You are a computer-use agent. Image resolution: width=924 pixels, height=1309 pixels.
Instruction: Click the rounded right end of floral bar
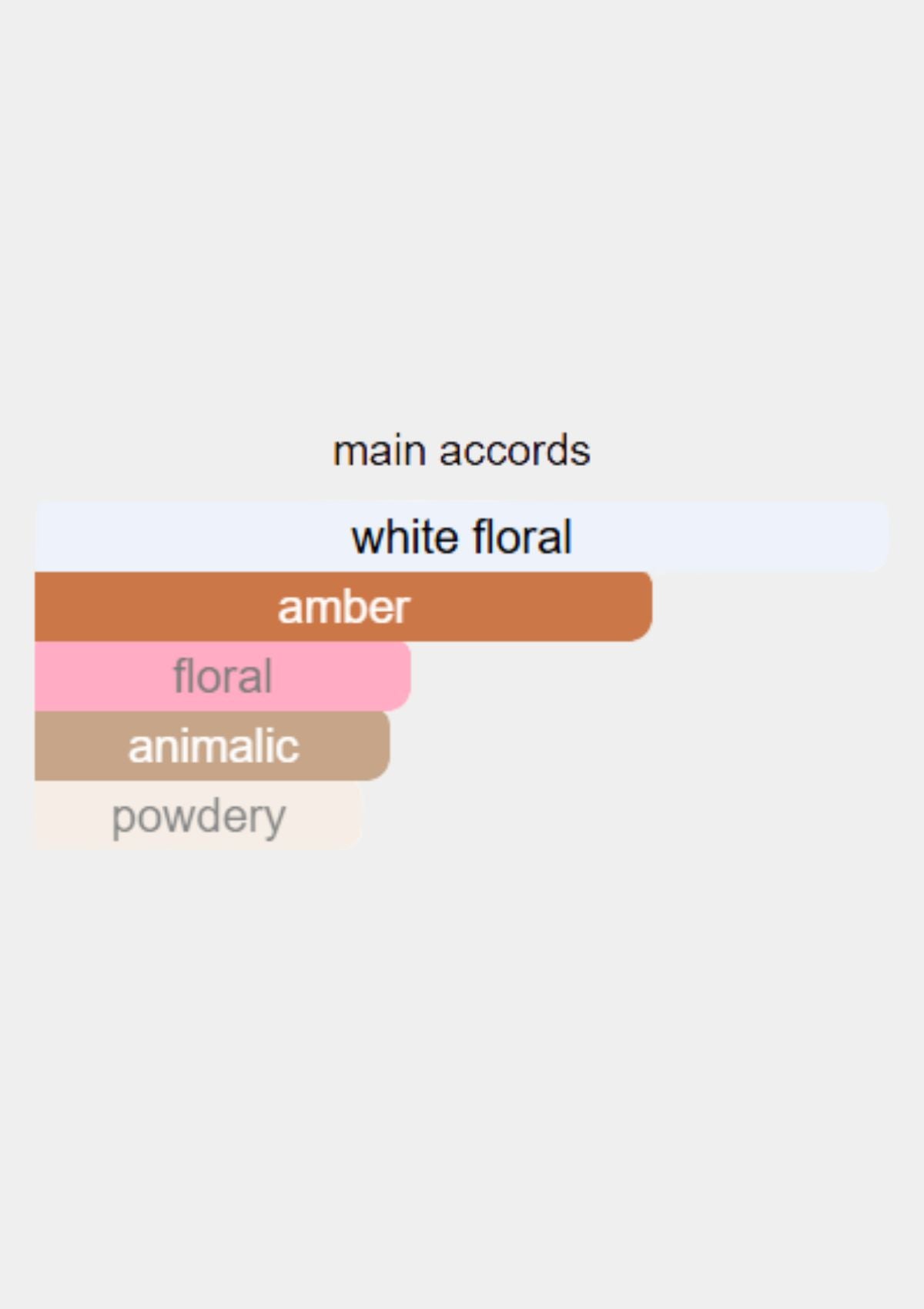(399, 676)
